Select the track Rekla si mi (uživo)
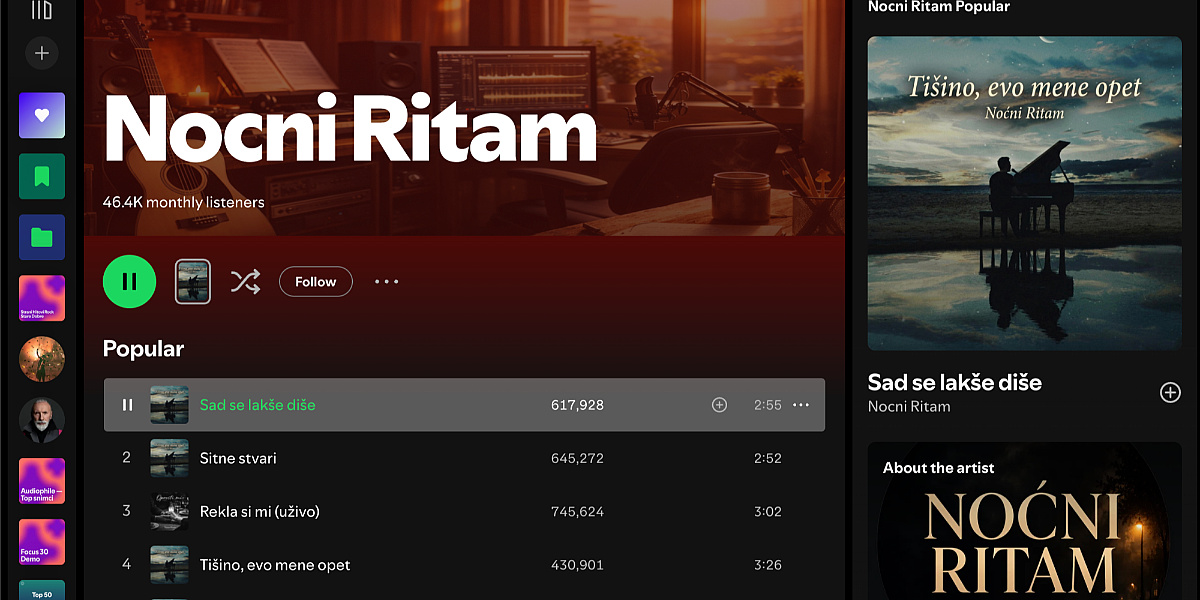The width and height of the screenshot is (1200, 600). (464, 511)
